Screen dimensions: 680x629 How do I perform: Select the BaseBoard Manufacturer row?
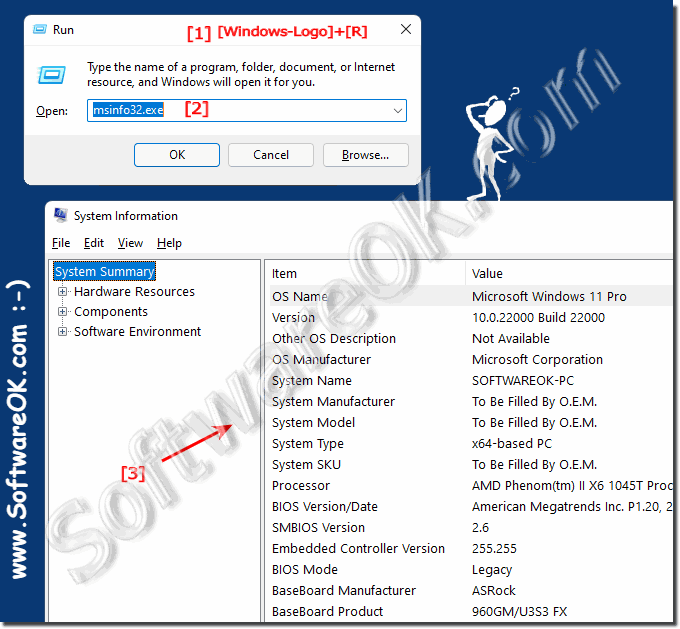pos(471,590)
